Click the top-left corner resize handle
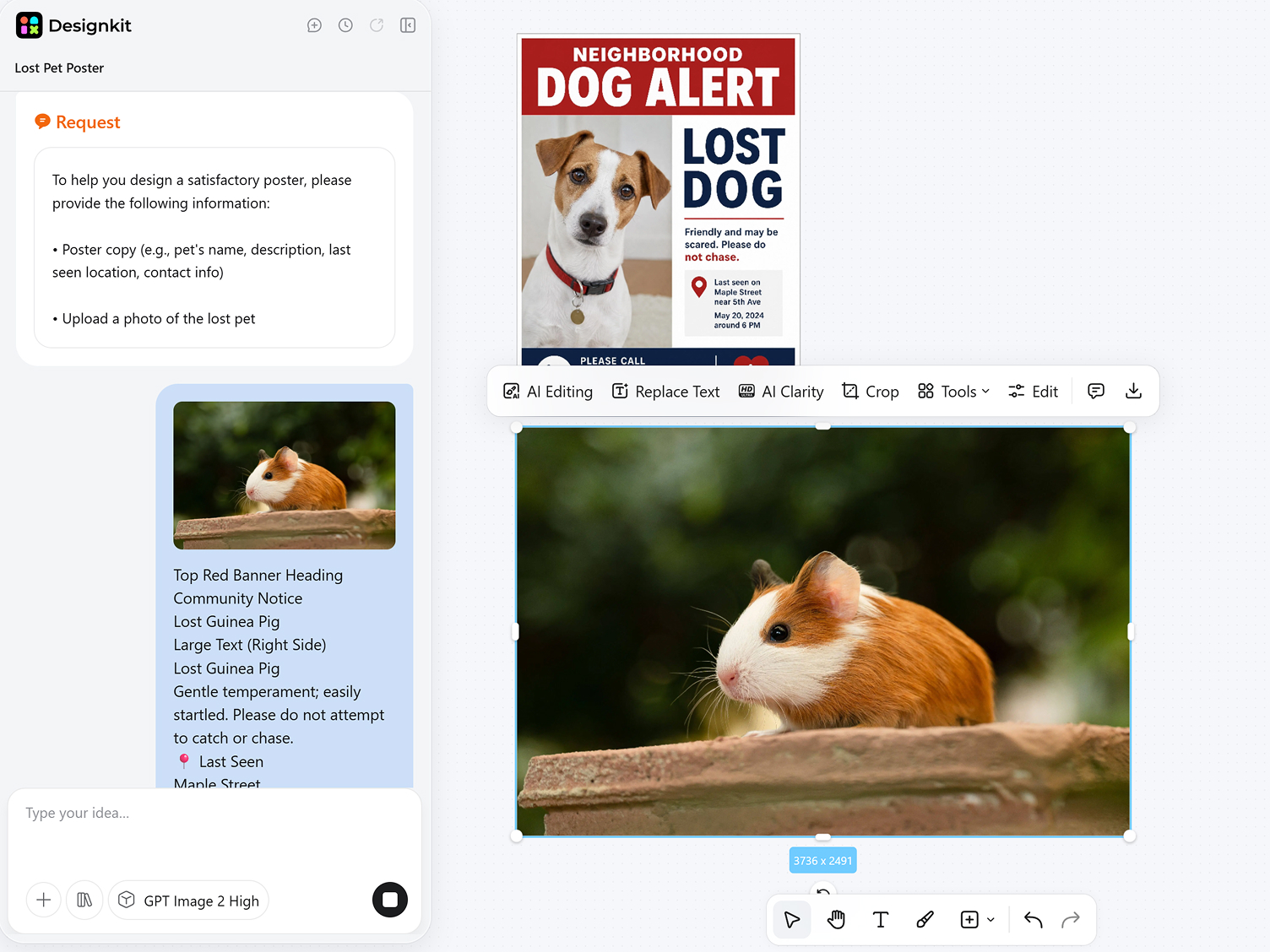Screen dimensions: 1270x952 517,428
